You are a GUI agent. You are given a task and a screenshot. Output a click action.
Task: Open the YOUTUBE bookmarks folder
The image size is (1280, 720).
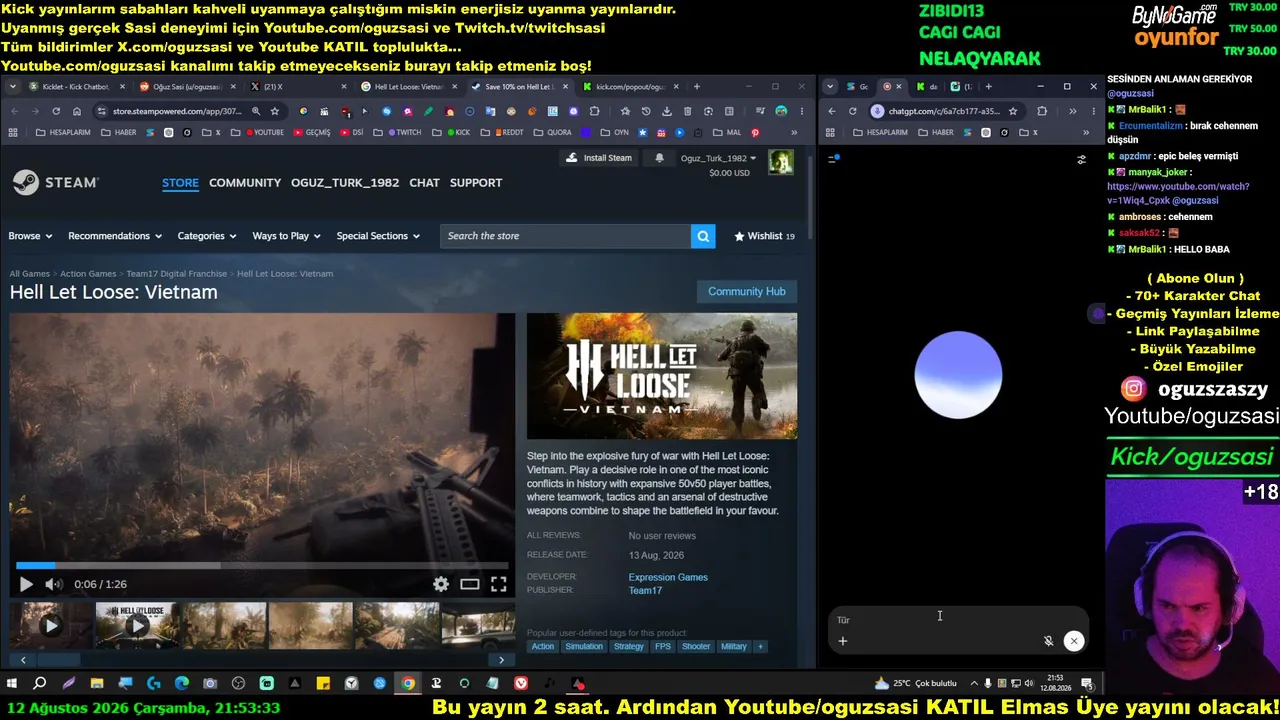pos(263,132)
